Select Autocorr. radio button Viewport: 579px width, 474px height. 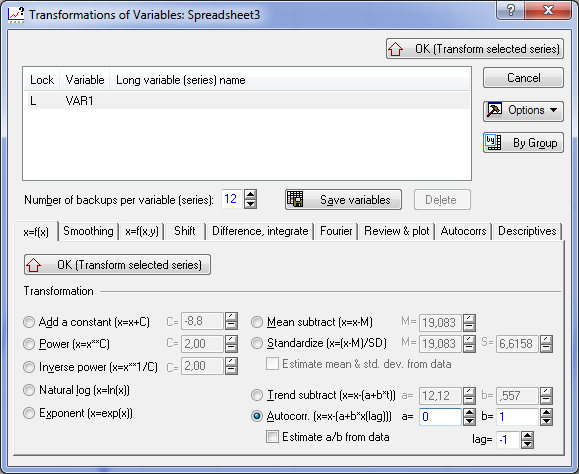coord(257,416)
